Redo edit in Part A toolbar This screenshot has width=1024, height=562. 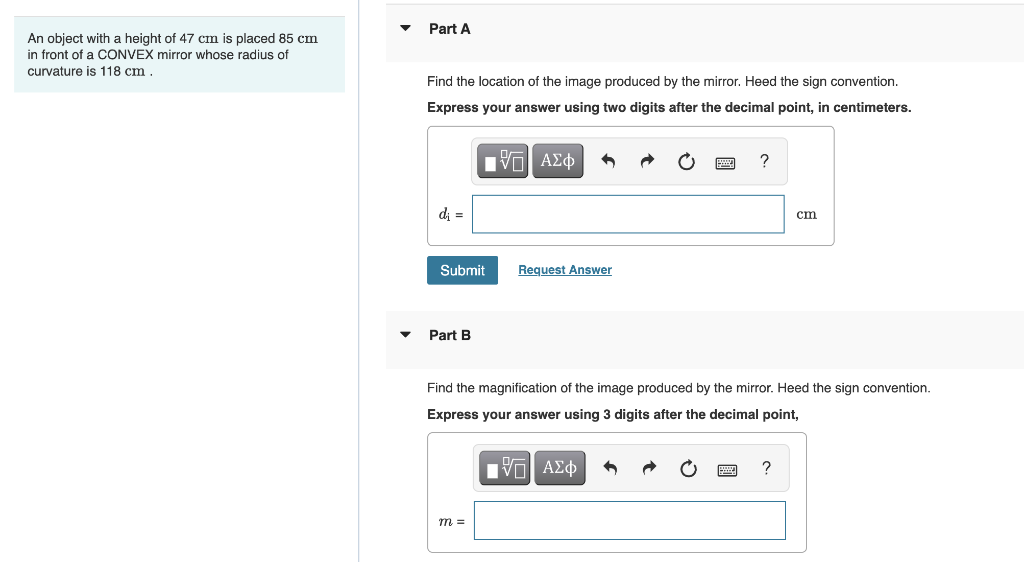(647, 161)
